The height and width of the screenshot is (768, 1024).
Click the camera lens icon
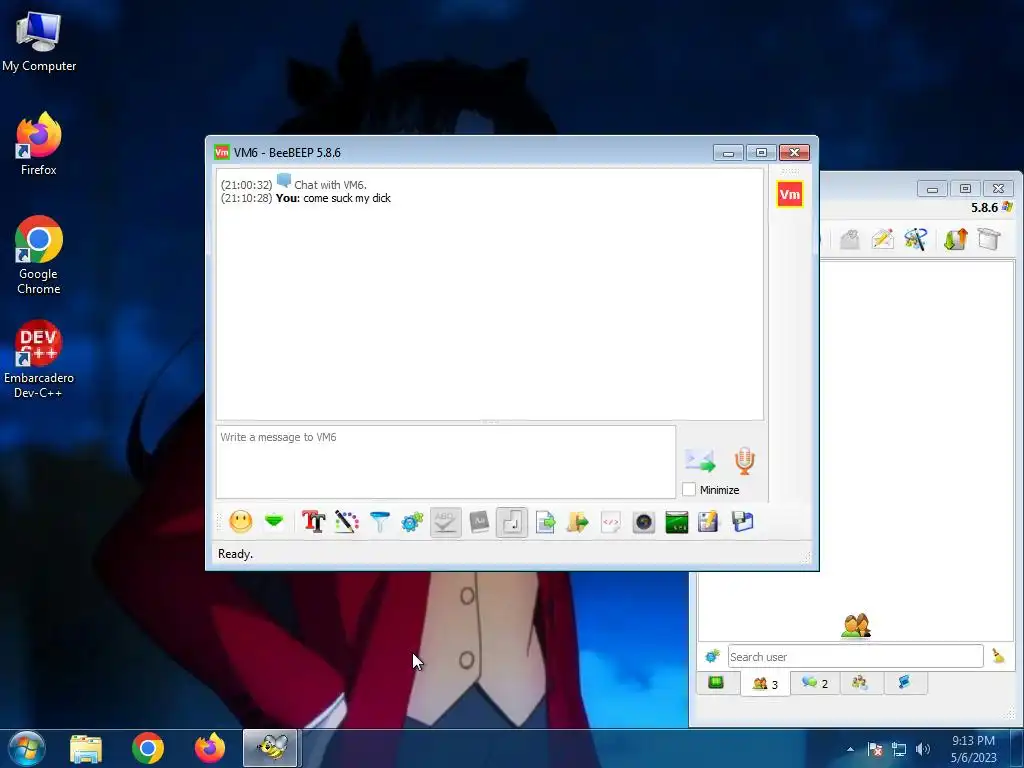click(x=644, y=522)
